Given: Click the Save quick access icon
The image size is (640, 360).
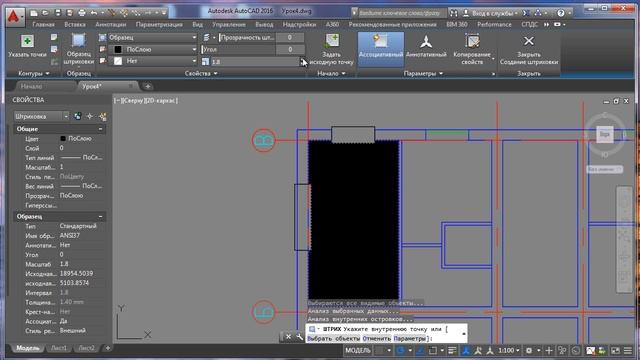Looking at the screenshot, I should pos(58,13).
